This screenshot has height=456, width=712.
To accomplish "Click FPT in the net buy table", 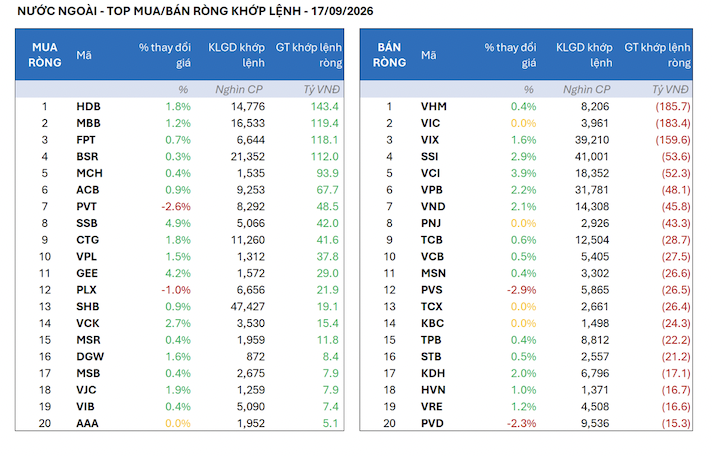I will tap(86, 140).
